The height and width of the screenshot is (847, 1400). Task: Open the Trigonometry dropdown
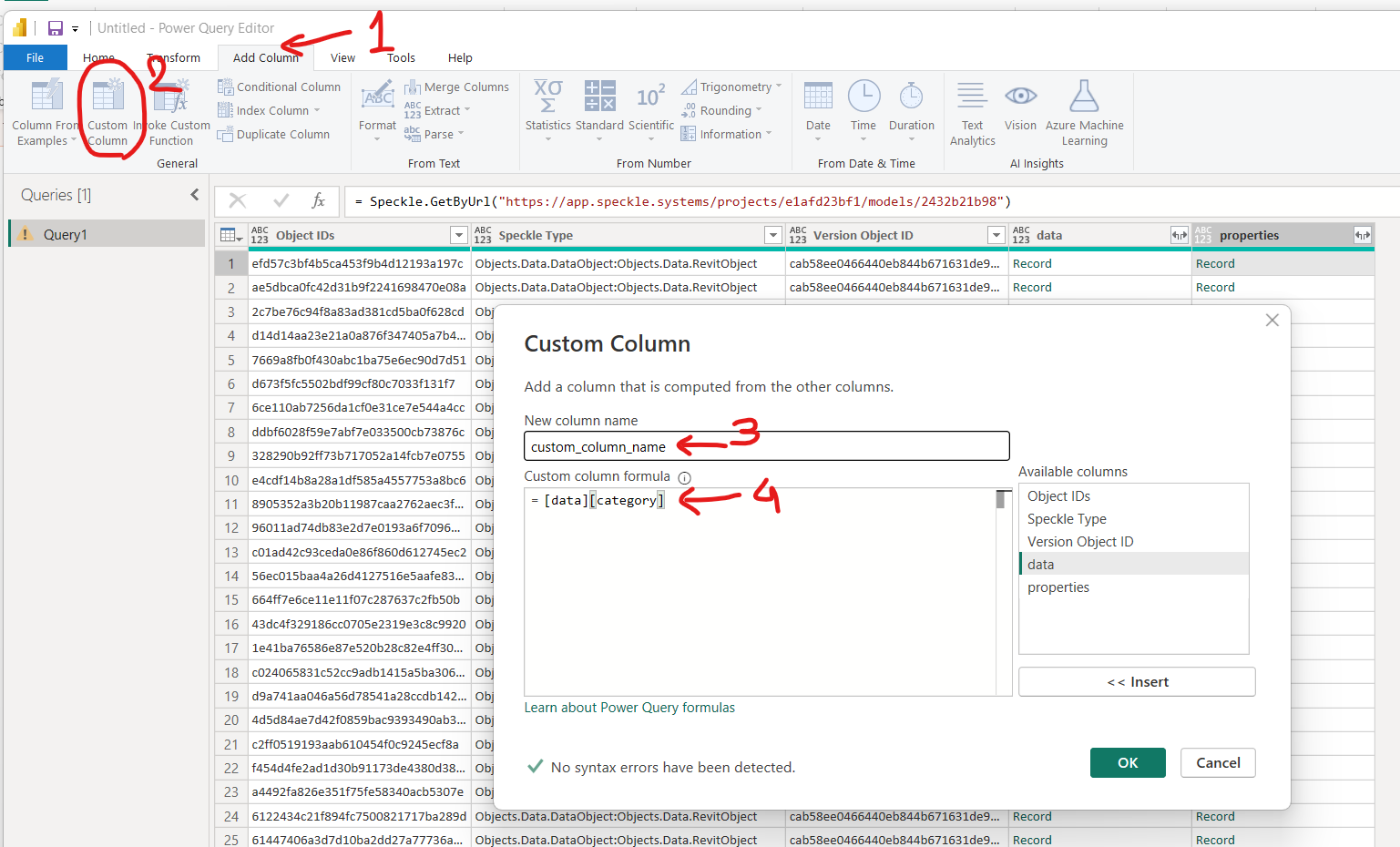tap(731, 87)
